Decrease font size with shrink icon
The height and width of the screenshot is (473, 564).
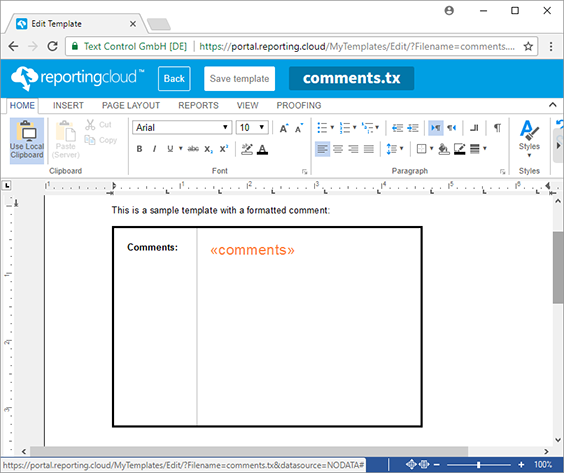(x=299, y=128)
